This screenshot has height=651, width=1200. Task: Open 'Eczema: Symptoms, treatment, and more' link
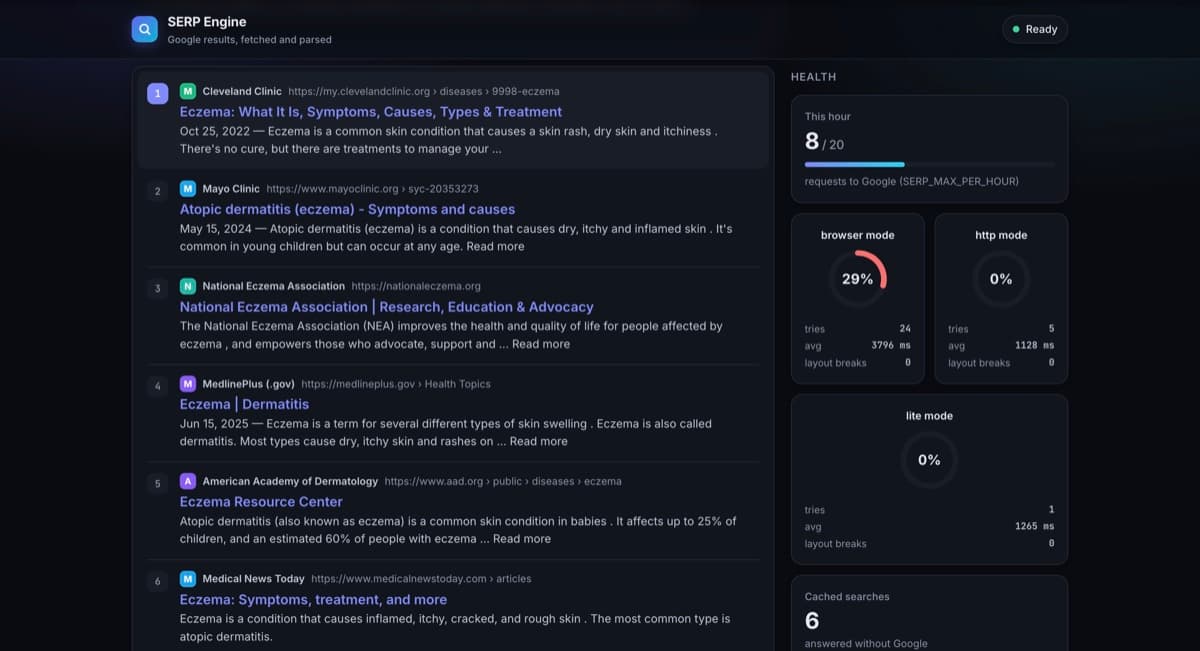313,600
